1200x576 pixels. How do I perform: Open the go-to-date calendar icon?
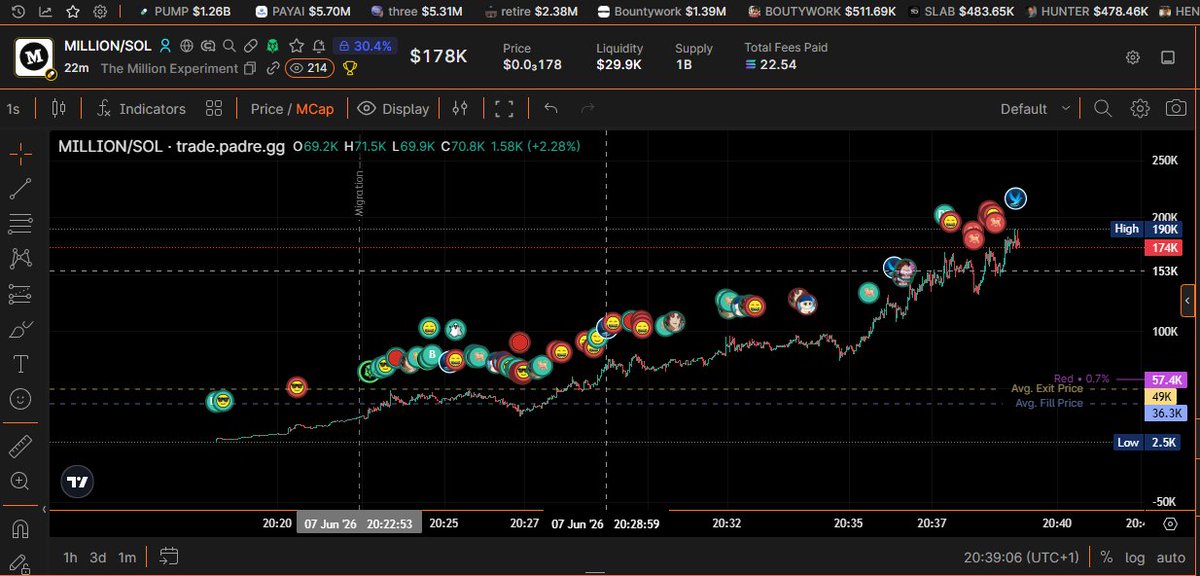(x=168, y=556)
